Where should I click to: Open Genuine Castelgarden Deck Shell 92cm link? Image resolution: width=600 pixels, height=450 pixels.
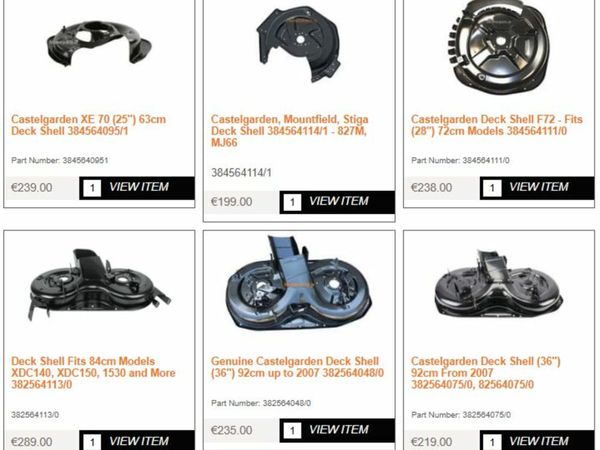pyautogui.click(x=297, y=367)
